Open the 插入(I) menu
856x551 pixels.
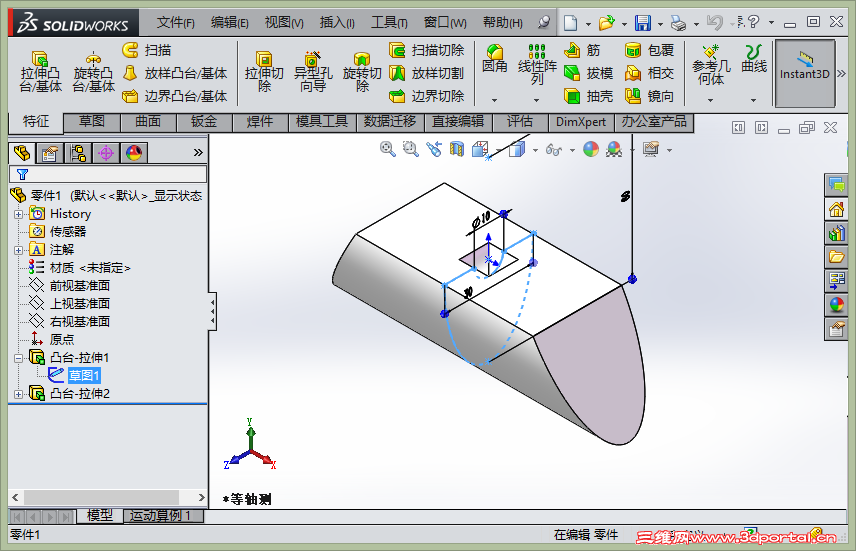click(x=337, y=22)
